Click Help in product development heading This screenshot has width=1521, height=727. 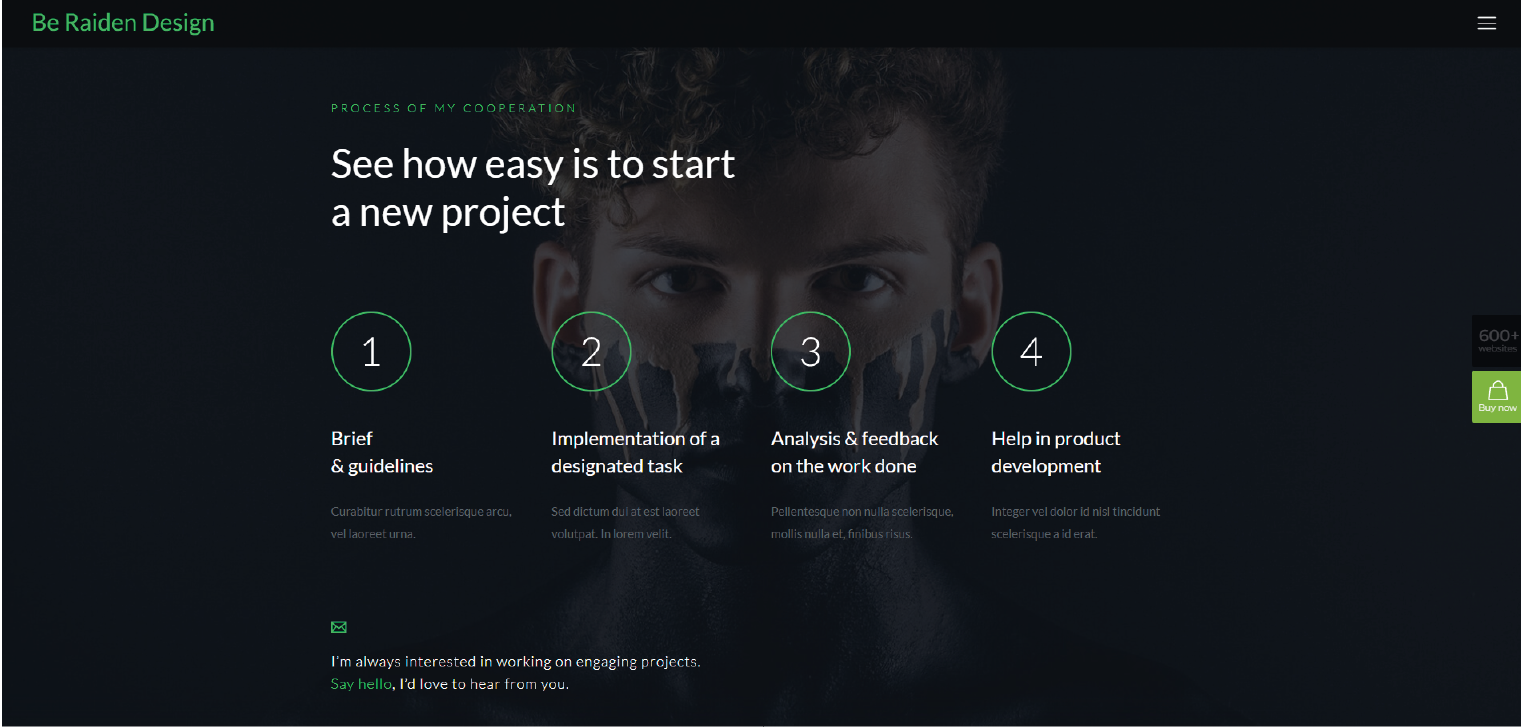pyautogui.click(x=1056, y=452)
